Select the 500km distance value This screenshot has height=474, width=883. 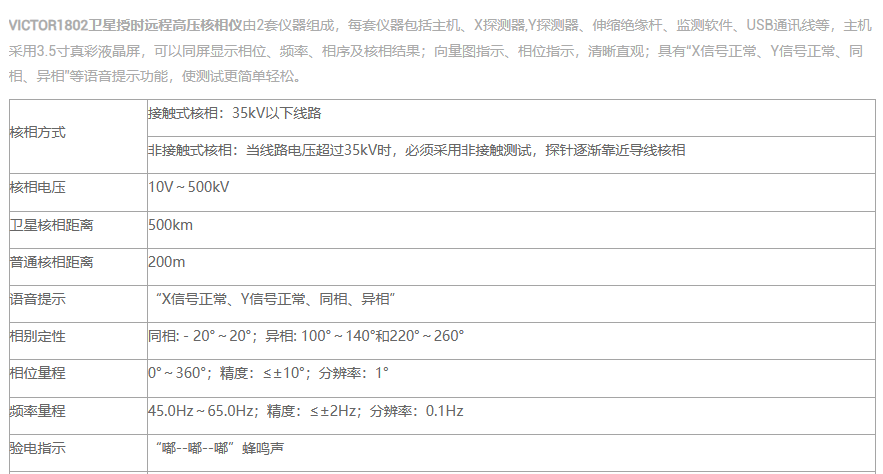170,225
